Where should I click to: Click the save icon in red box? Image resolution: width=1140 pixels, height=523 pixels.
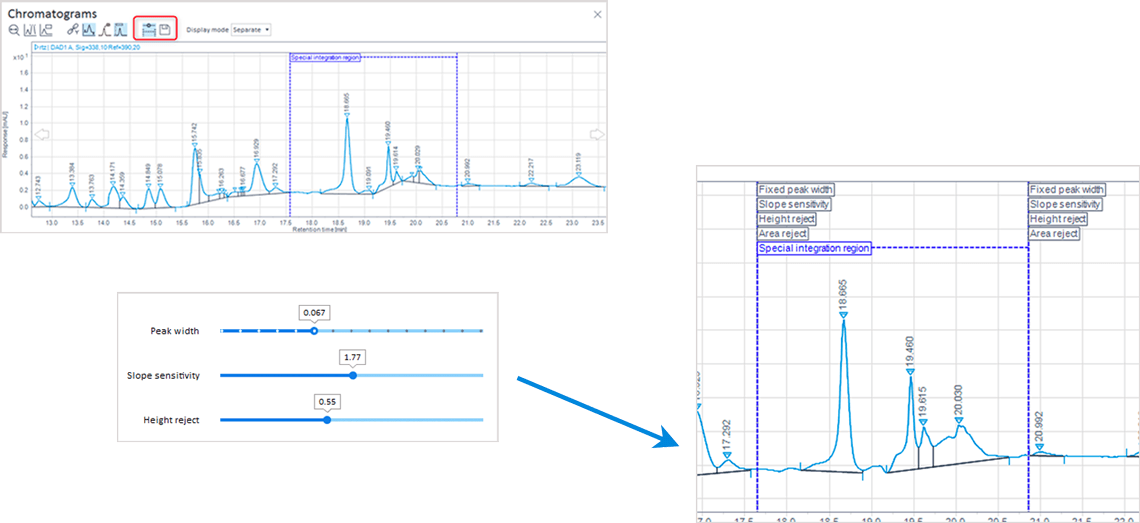(x=165, y=30)
